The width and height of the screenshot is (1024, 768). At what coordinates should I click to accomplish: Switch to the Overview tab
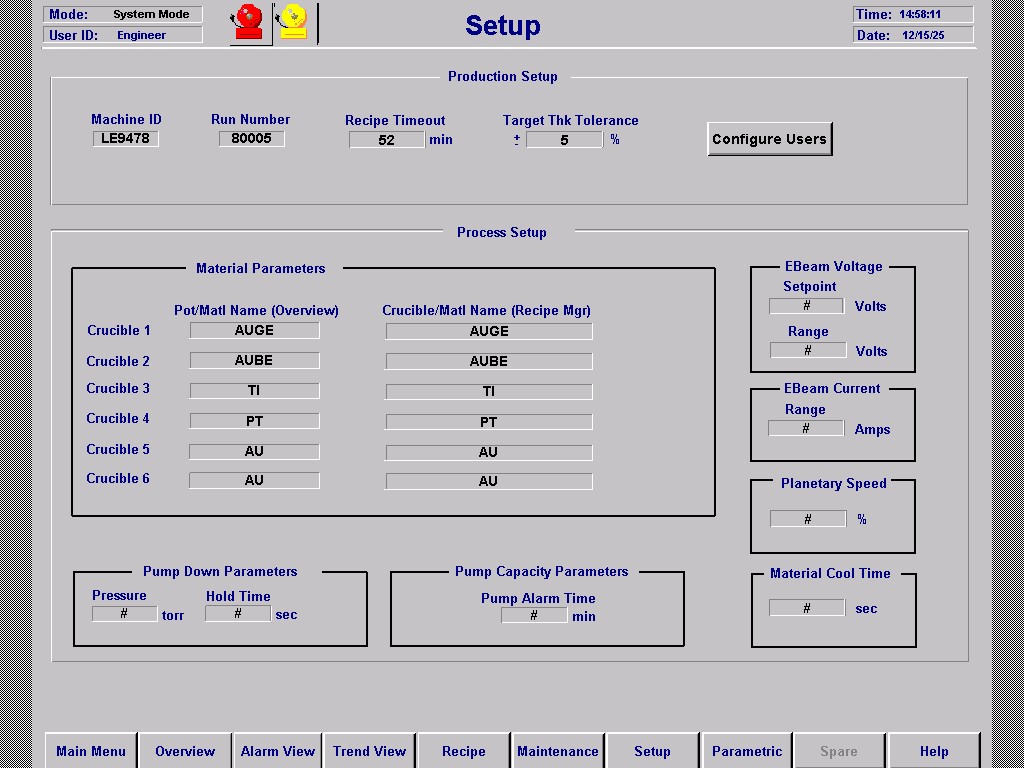pyautogui.click(x=185, y=751)
